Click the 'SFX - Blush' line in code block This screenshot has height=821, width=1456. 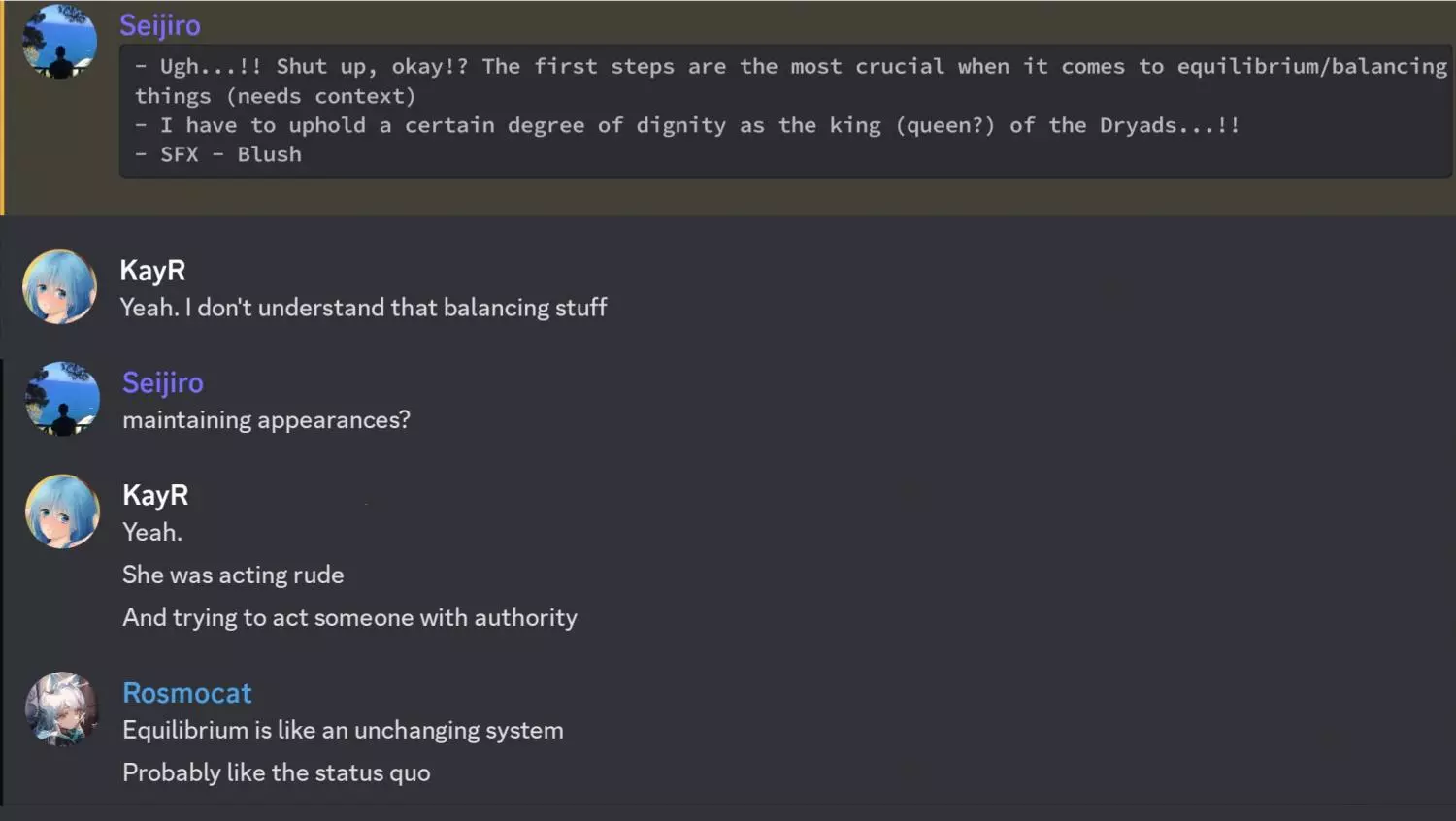(x=231, y=154)
